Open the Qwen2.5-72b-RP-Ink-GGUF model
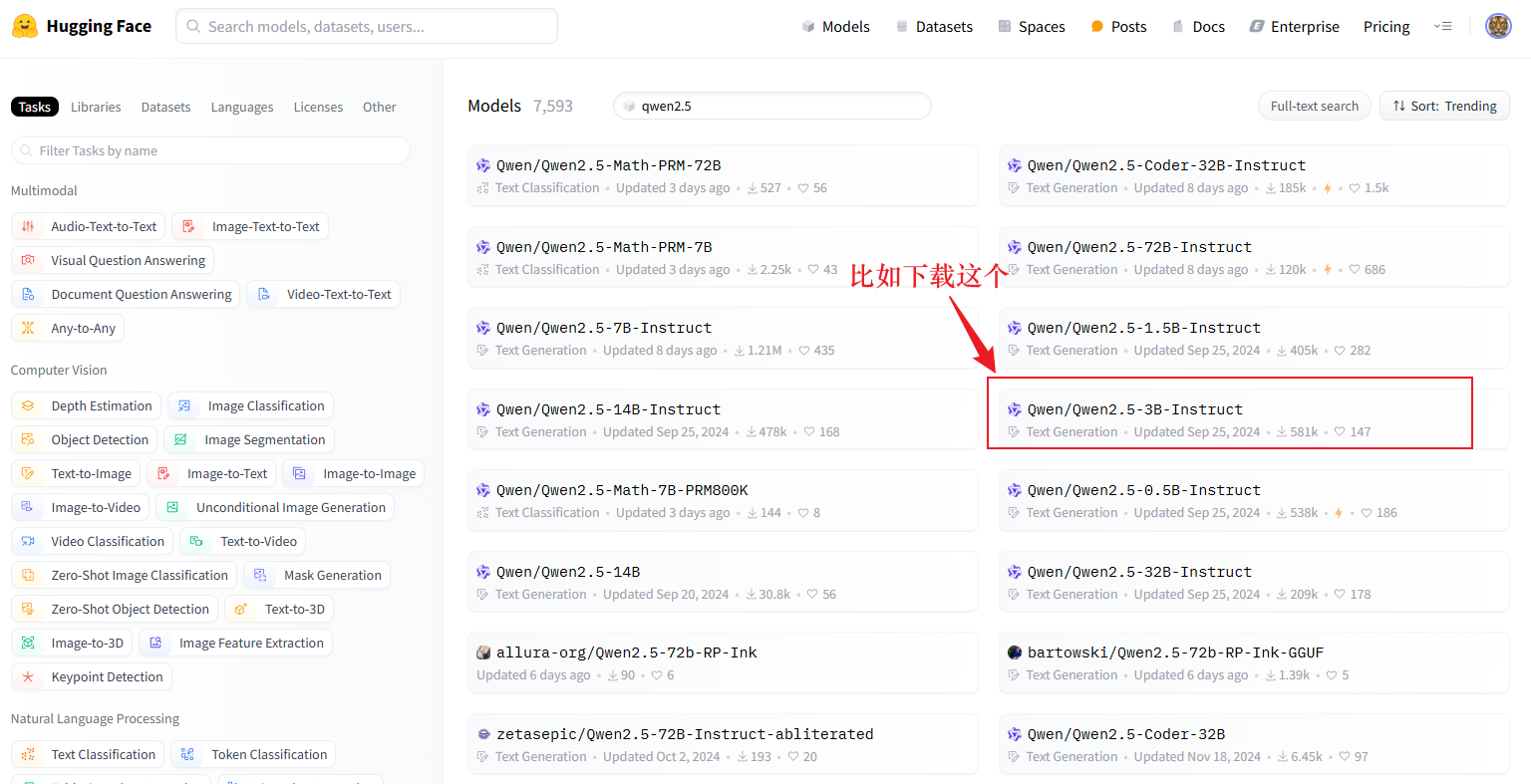Image resolution: width=1531 pixels, height=784 pixels. (1254, 662)
